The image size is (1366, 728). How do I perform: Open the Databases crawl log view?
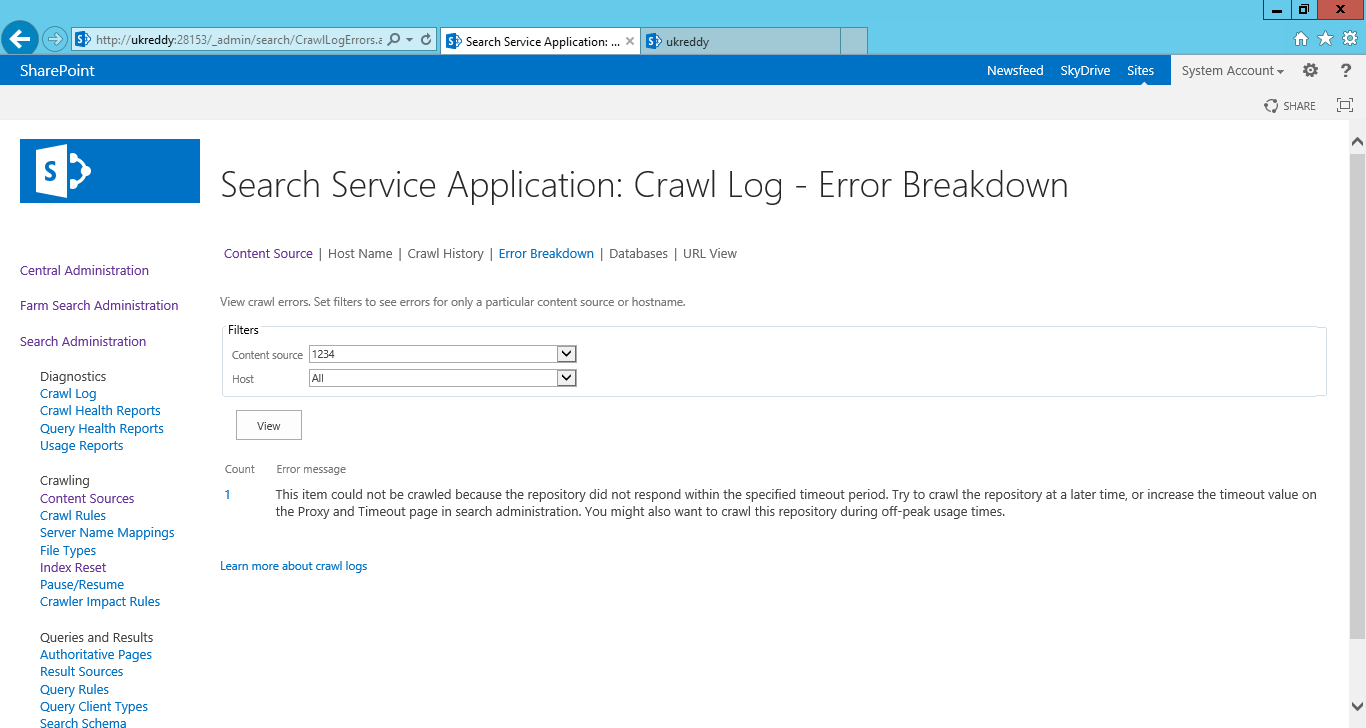click(x=638, y=253)
